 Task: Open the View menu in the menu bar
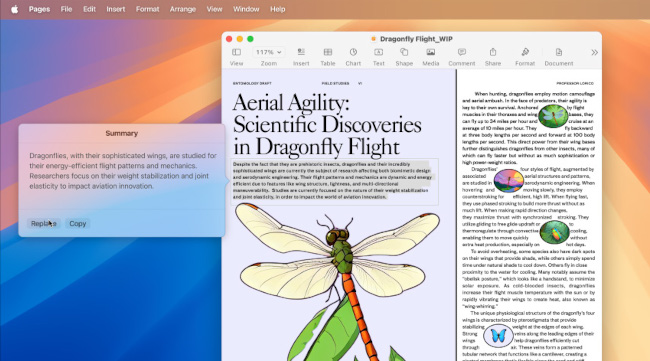pyautogui.click(x=214, y=9)
